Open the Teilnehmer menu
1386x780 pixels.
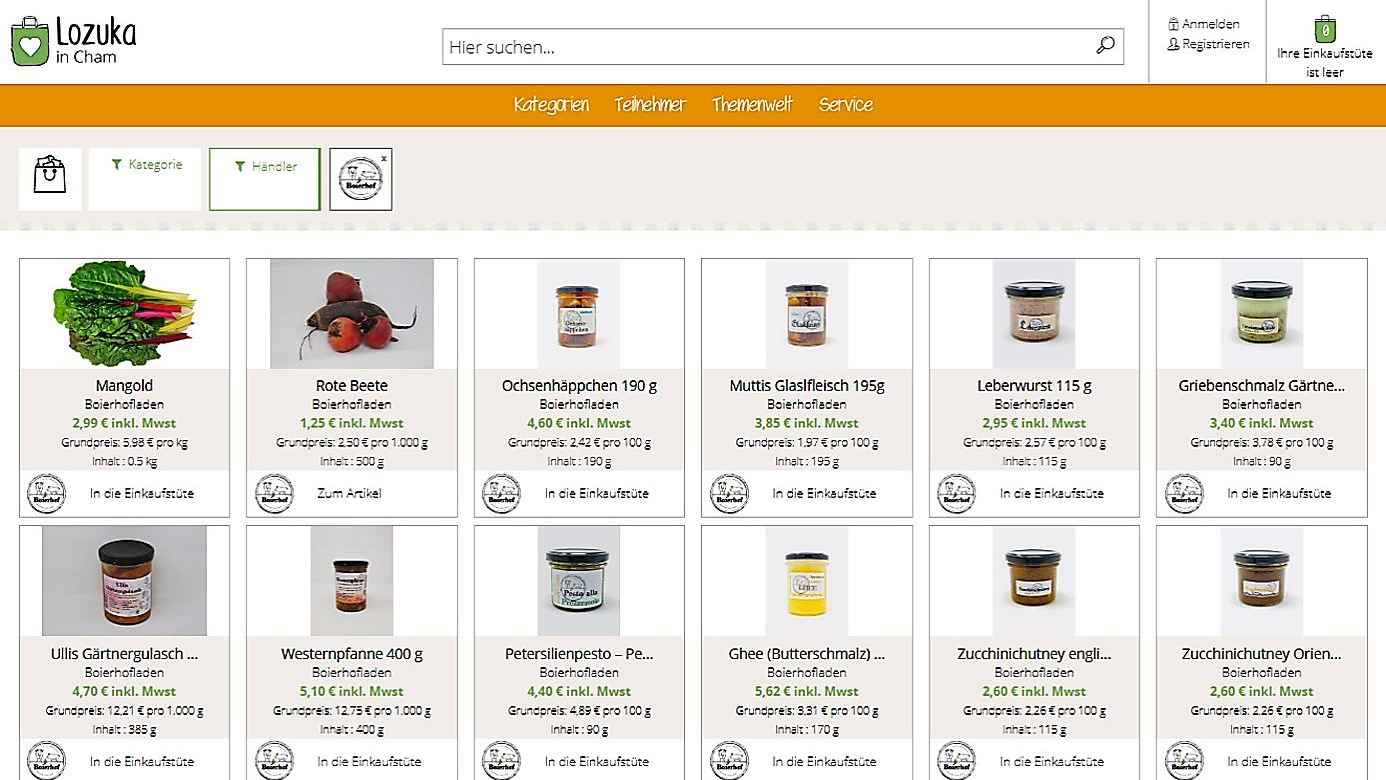pos(650,105)
